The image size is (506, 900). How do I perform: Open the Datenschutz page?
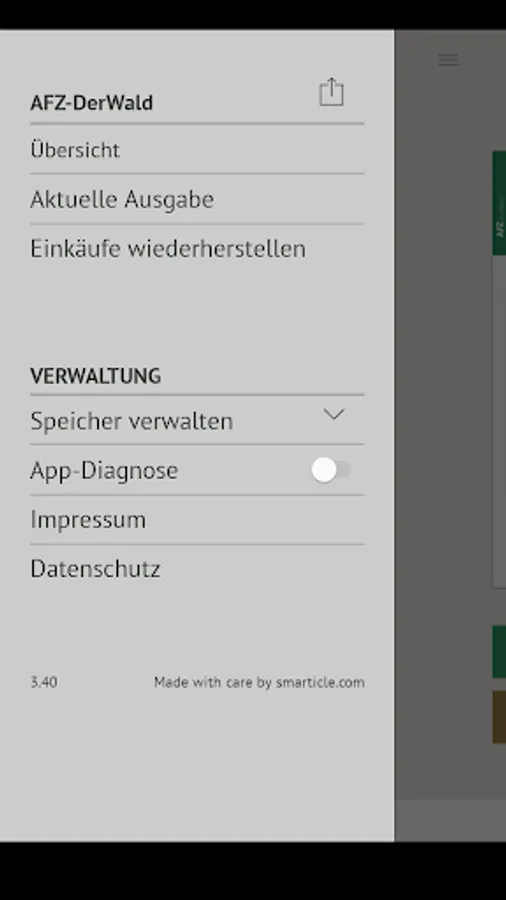pos(197,569)
